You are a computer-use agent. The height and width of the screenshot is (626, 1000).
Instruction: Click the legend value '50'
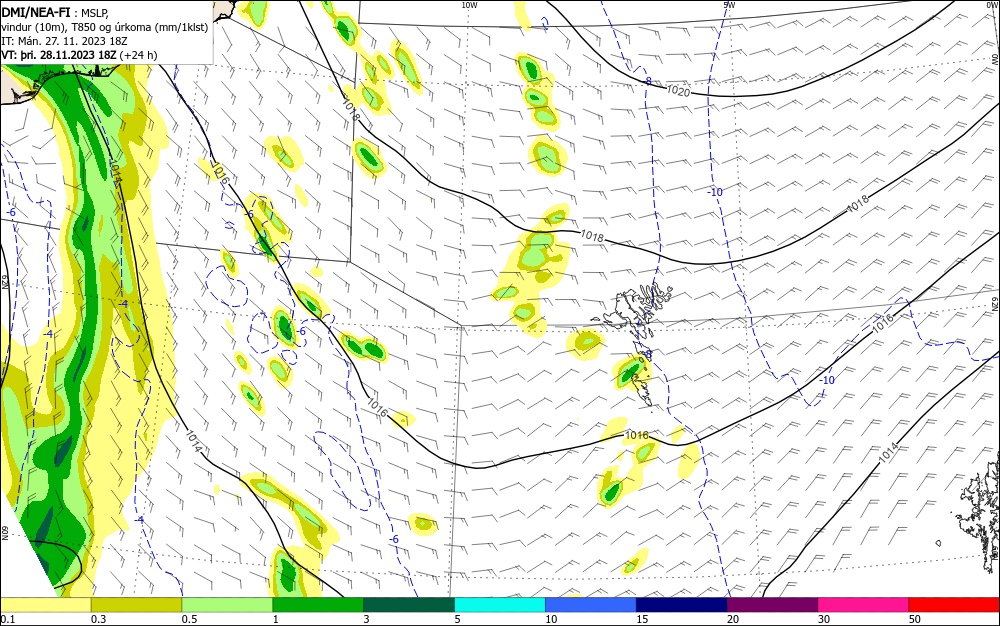(915, 619)
